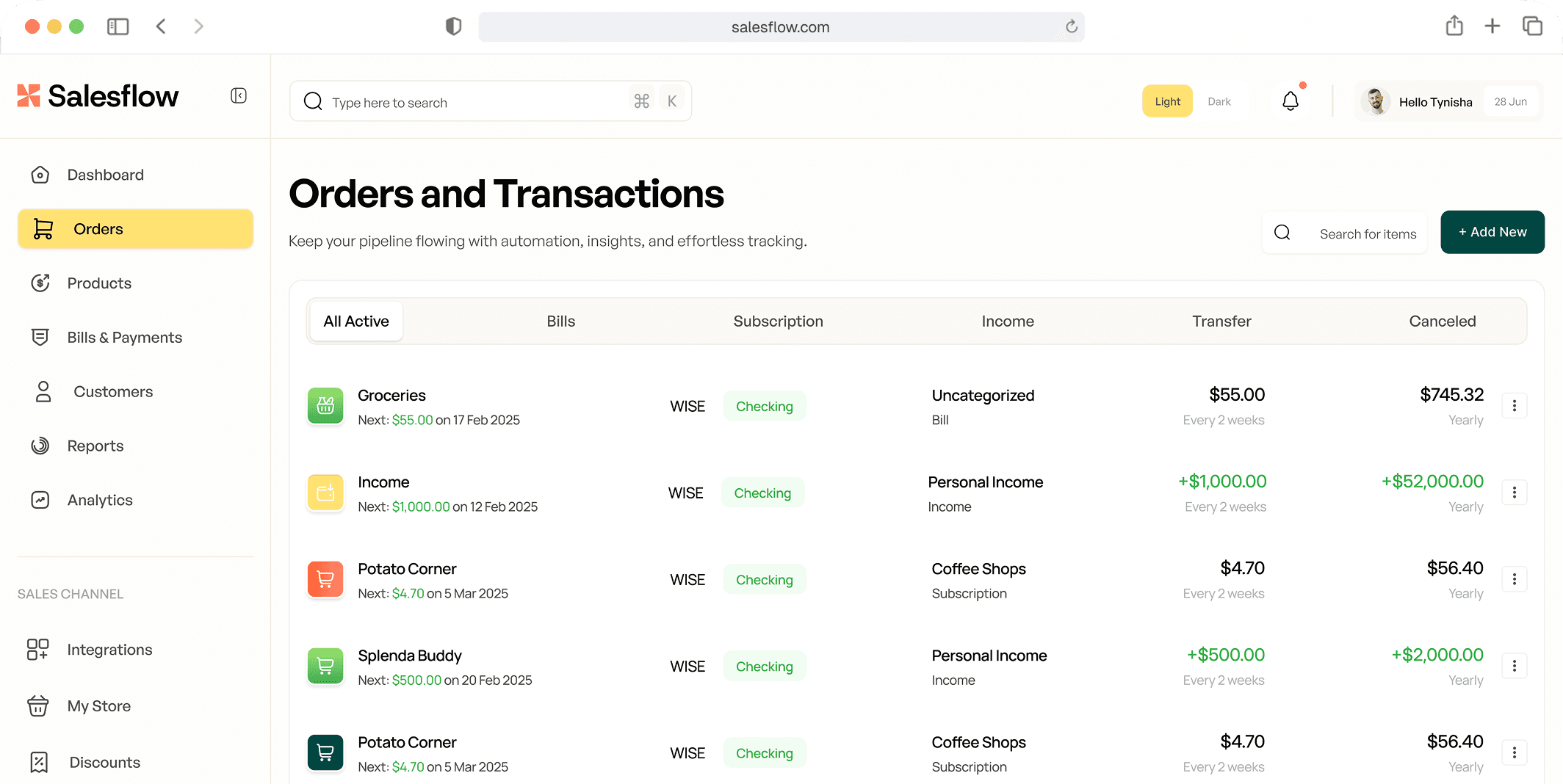Viewport: 1563px width, 784px height.
Task: Switch to Dark theme
Action: tap(1219, 101)
